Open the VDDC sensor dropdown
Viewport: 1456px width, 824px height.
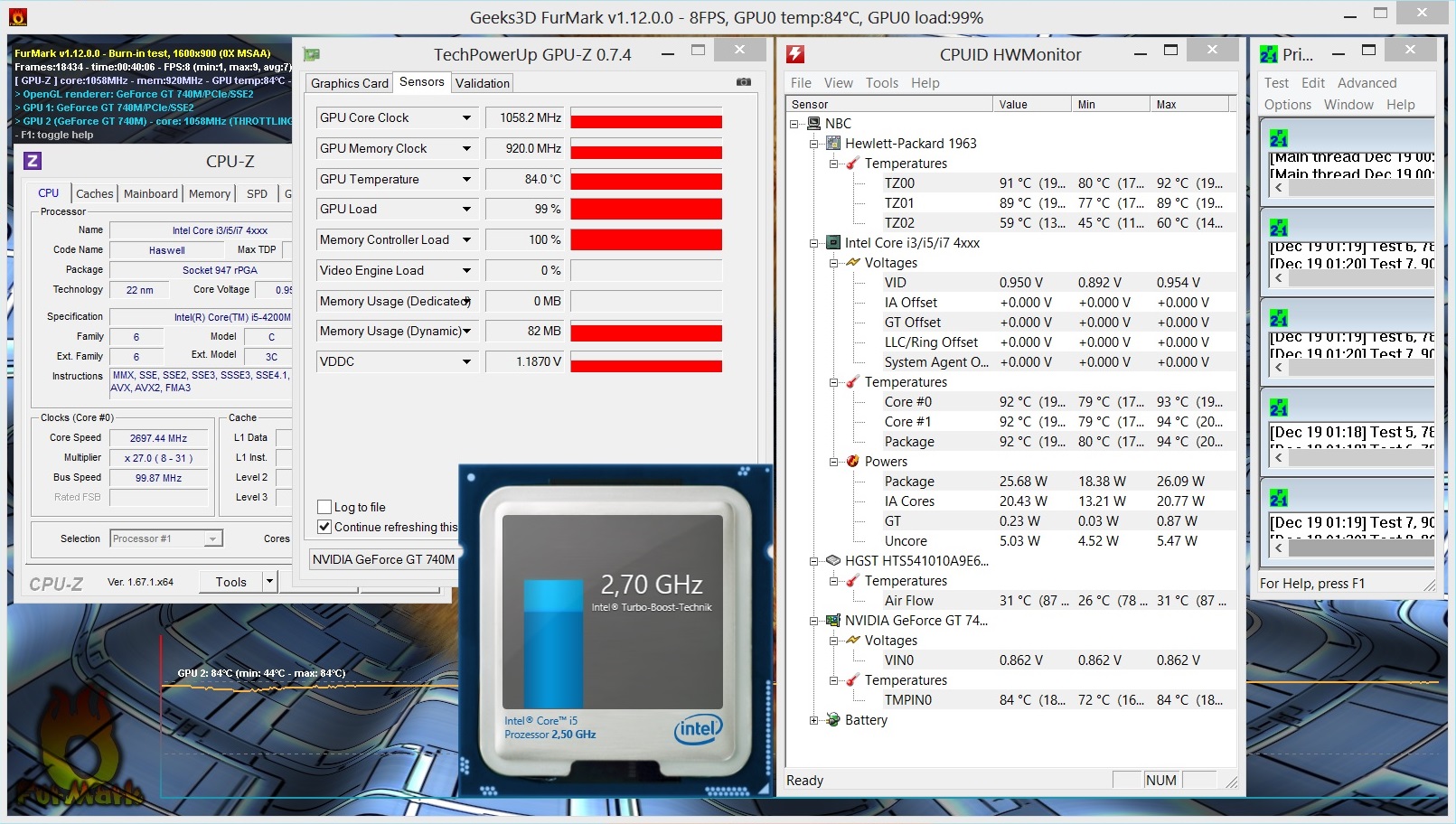click(466, 361)
